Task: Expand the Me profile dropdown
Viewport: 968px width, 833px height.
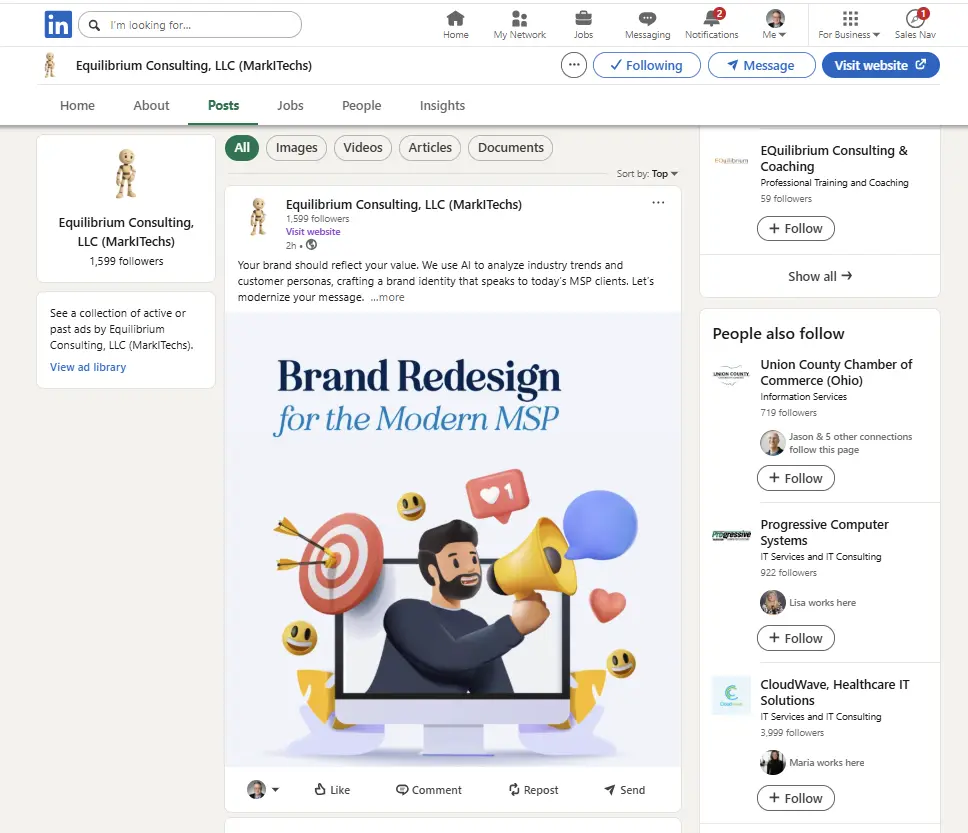Action: click(x=775, y=25)
